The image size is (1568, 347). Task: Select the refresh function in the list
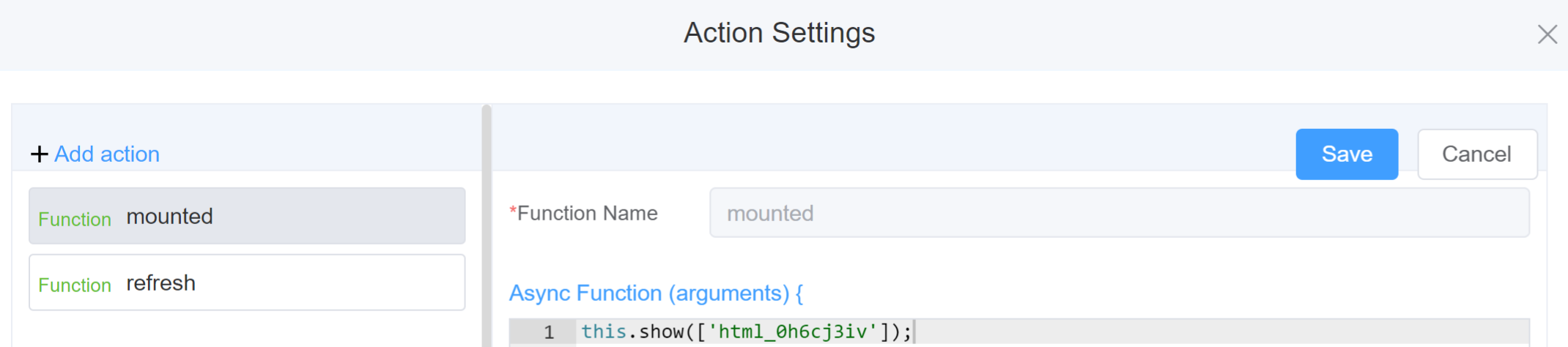(246, 283)
